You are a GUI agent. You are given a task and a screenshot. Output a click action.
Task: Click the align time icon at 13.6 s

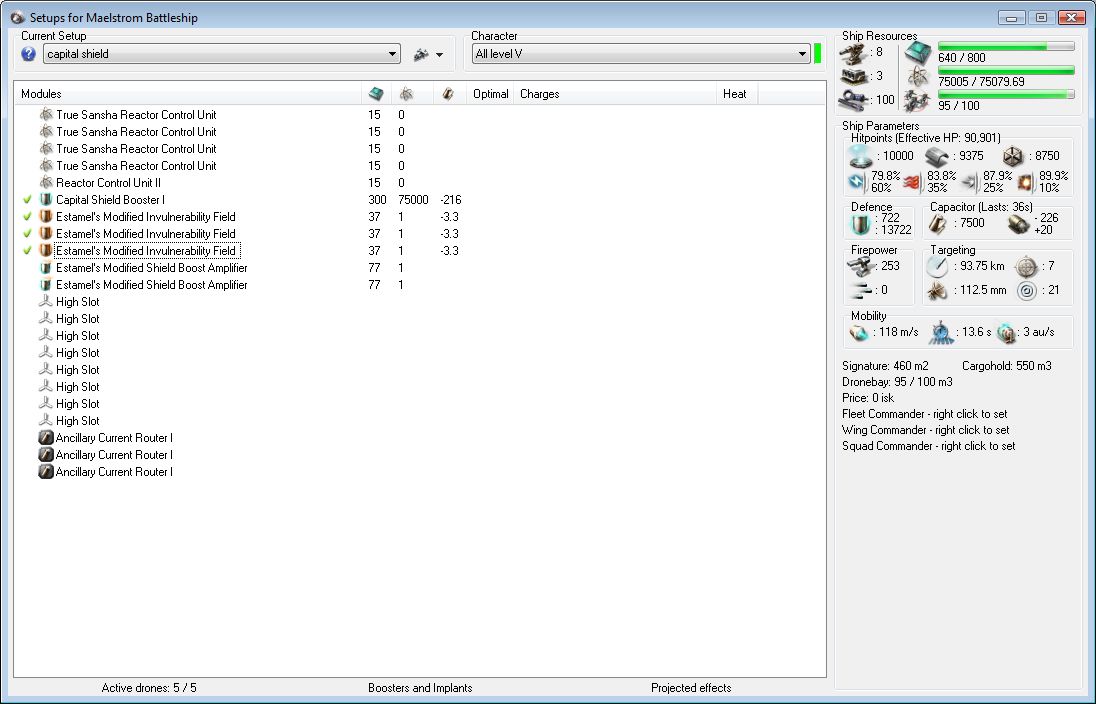(x=942, y=333)
